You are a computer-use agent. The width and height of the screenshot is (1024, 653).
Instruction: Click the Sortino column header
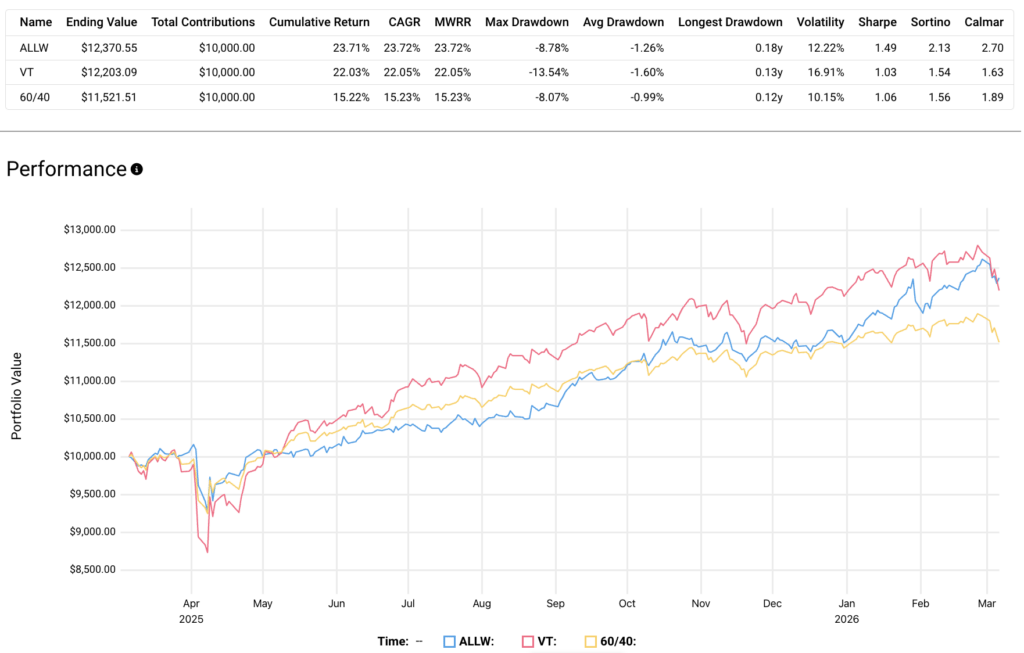coord(931,22)
